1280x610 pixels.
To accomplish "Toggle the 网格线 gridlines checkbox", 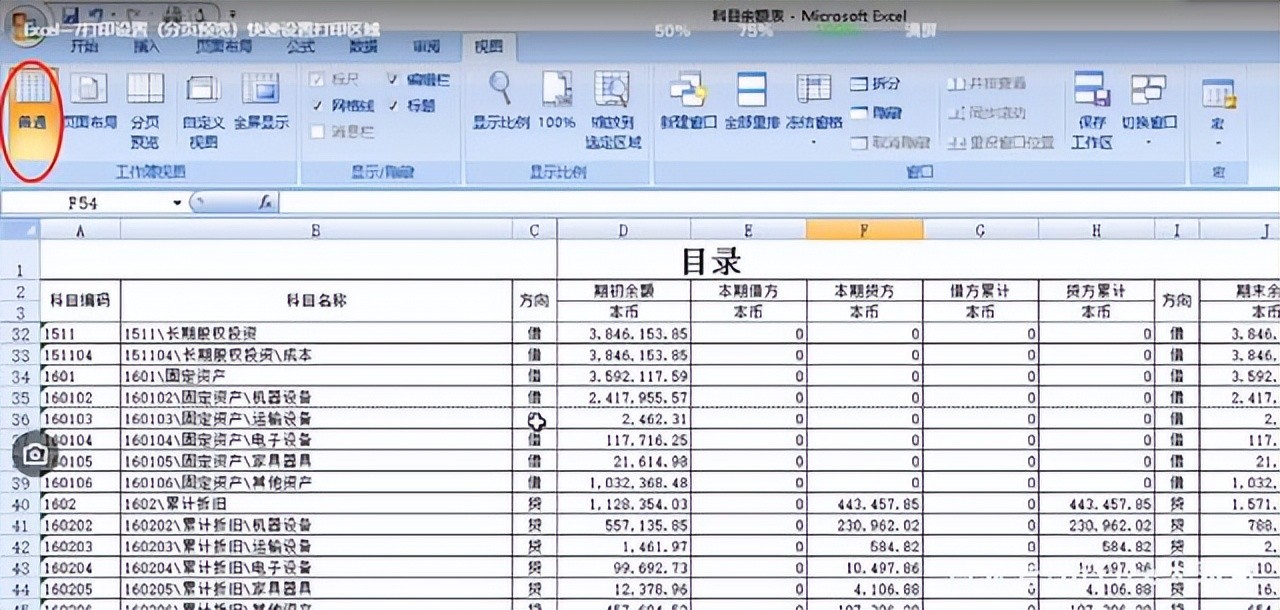I will click(x=318, y=105).
